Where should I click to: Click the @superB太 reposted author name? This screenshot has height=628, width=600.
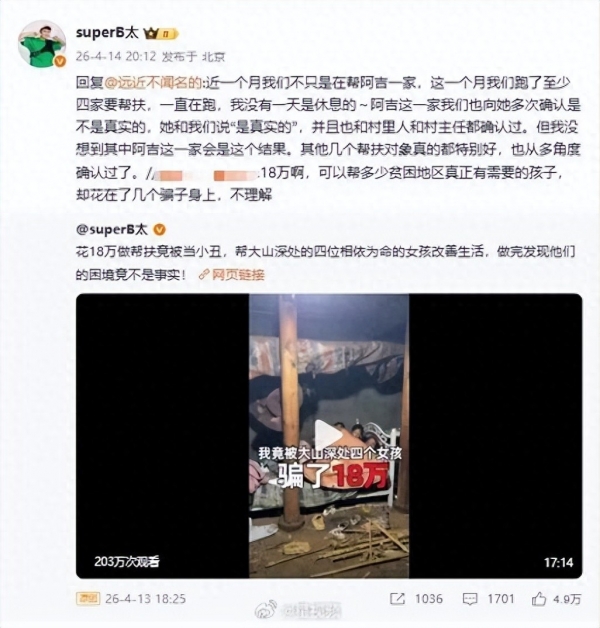[x=112, y=229]
